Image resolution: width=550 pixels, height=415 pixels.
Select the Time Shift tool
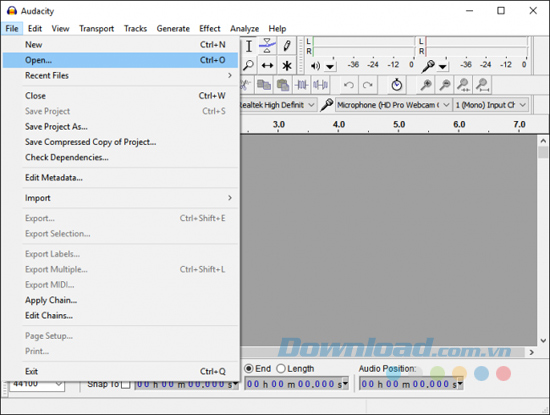[x=267, y=65]
